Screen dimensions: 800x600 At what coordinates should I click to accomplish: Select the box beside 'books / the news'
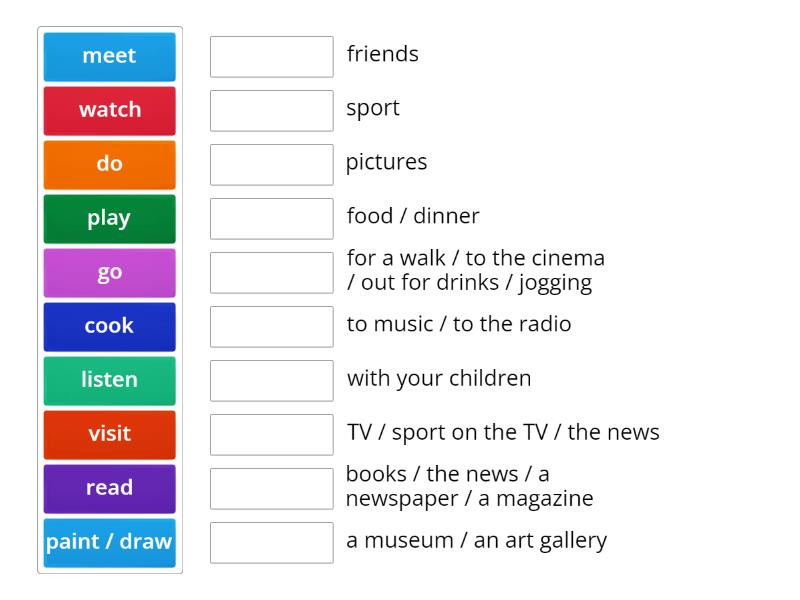[x=271, y=489]
